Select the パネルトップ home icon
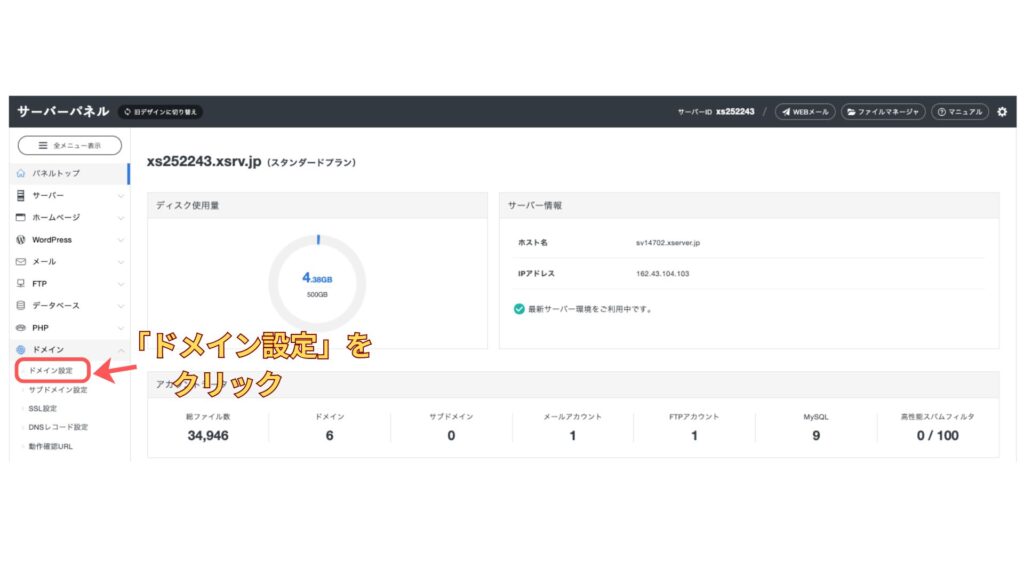 21,174
